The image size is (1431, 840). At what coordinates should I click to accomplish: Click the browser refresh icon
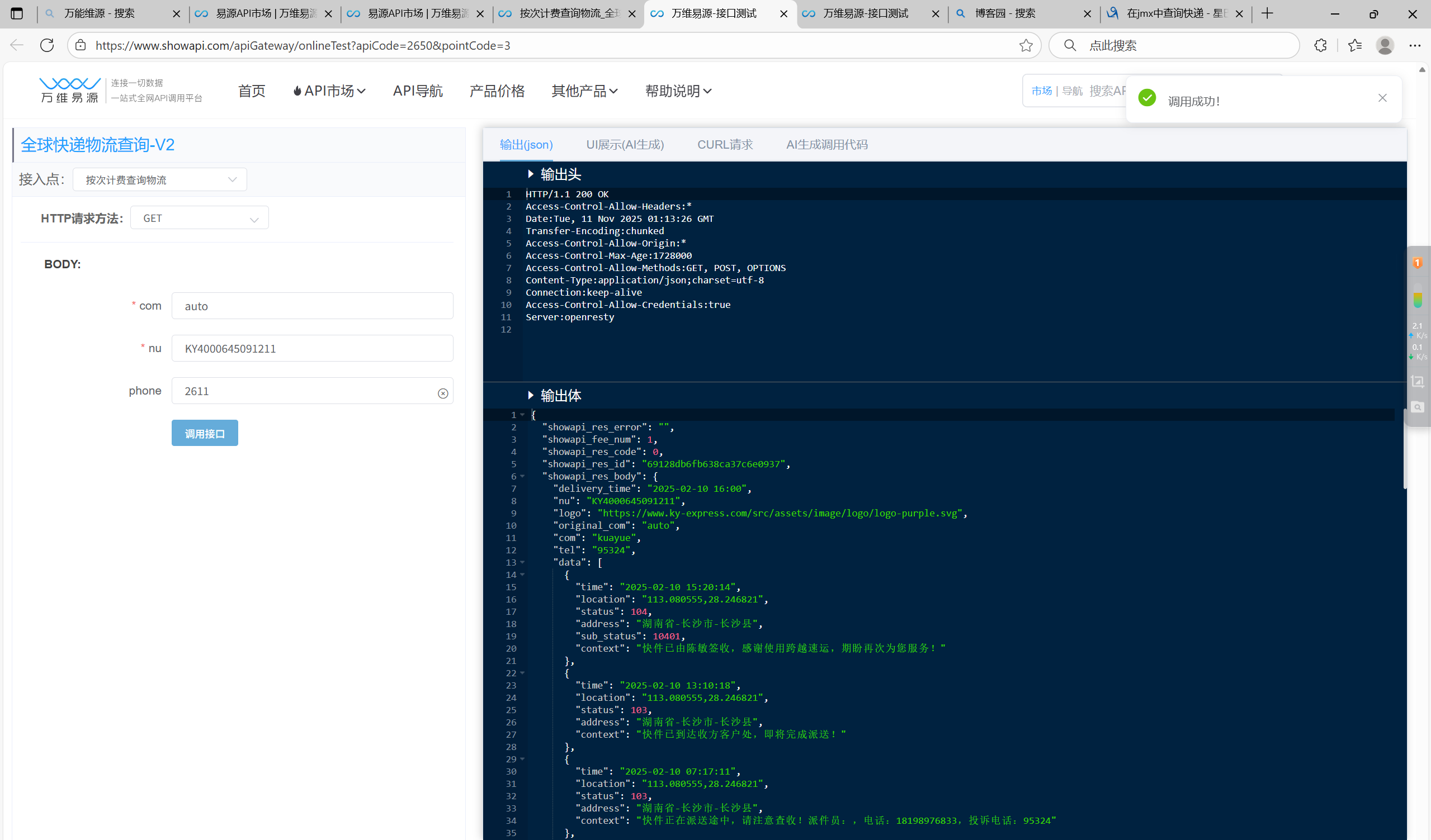(47, 45)
